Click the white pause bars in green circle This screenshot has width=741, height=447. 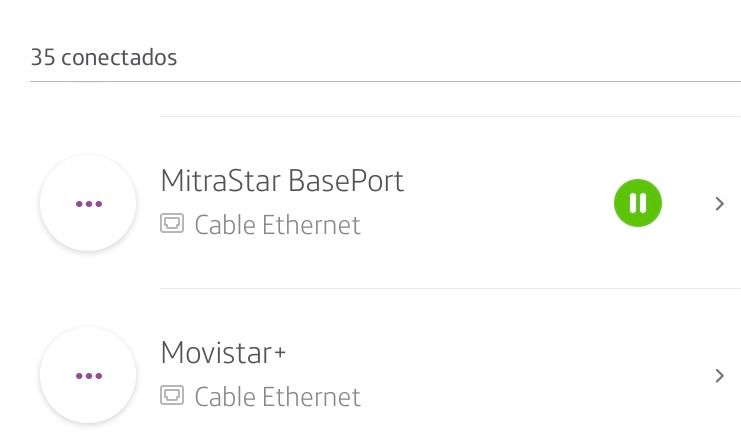[637, 203]
